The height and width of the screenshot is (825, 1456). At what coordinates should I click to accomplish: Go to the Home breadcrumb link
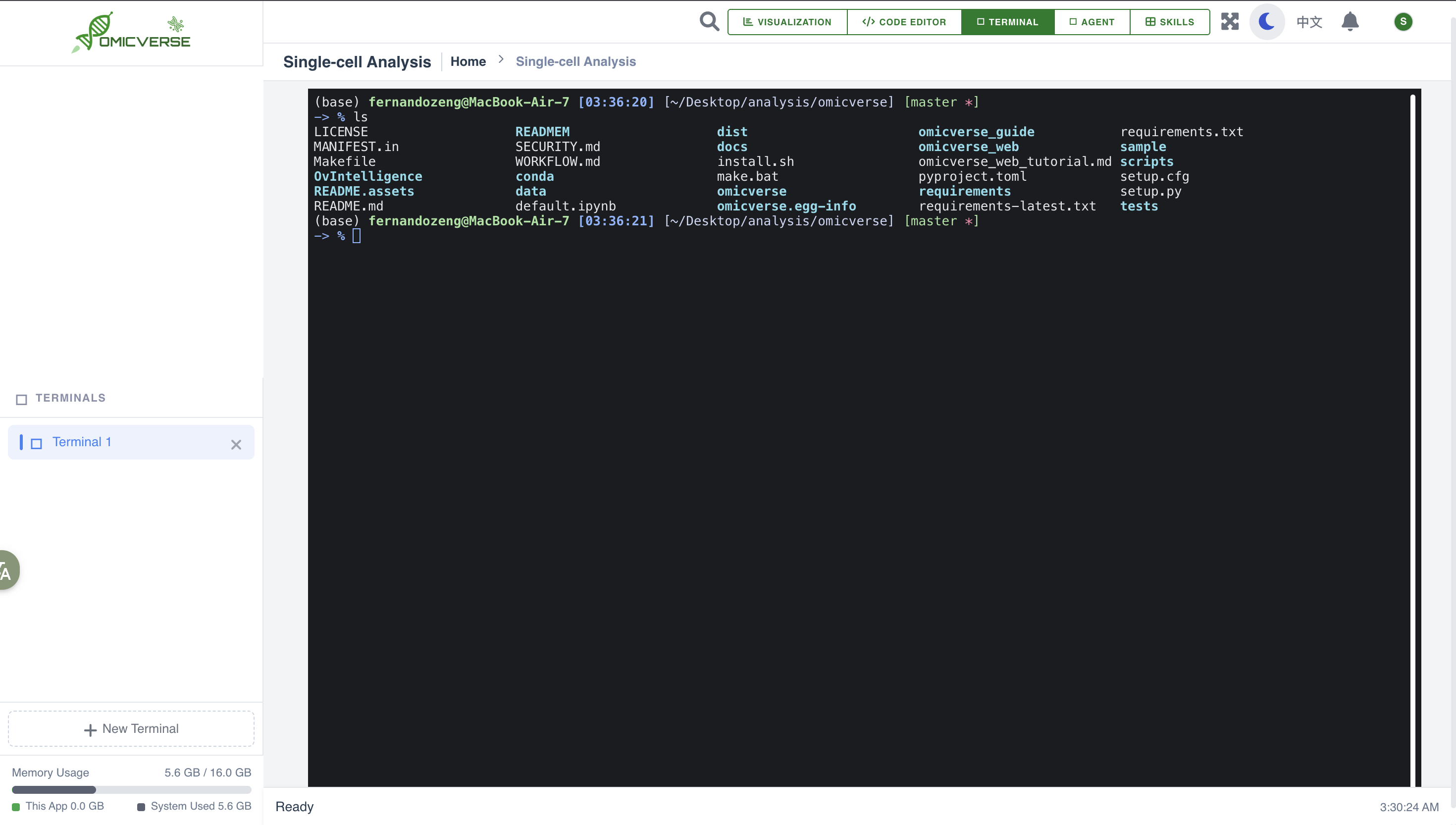click(468, 61)
